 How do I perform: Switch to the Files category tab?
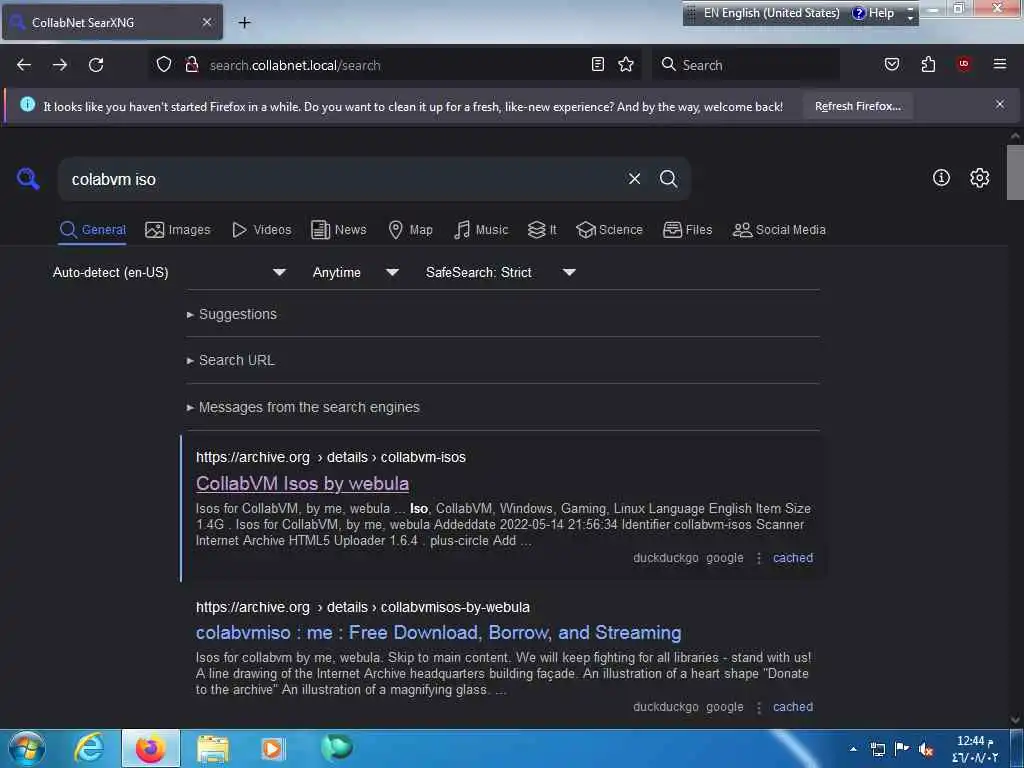[x=687, y=230]
